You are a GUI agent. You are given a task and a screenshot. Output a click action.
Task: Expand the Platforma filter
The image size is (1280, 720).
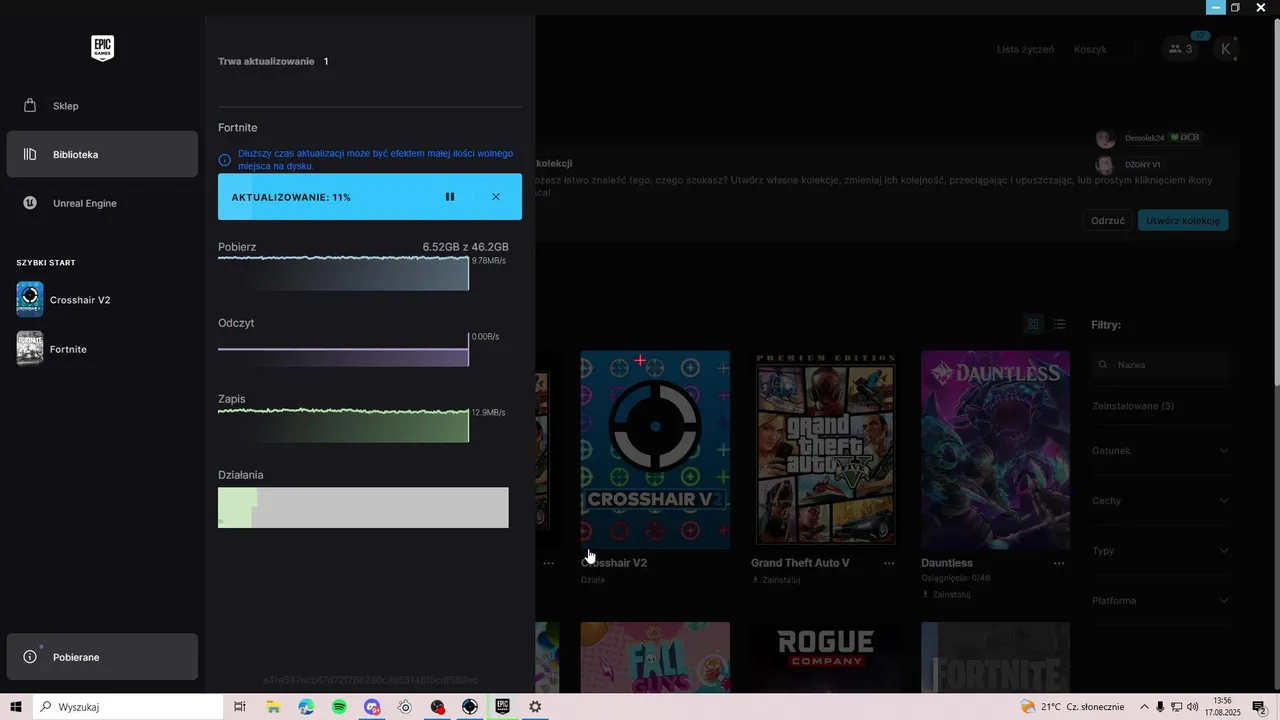click(1161, 601)
